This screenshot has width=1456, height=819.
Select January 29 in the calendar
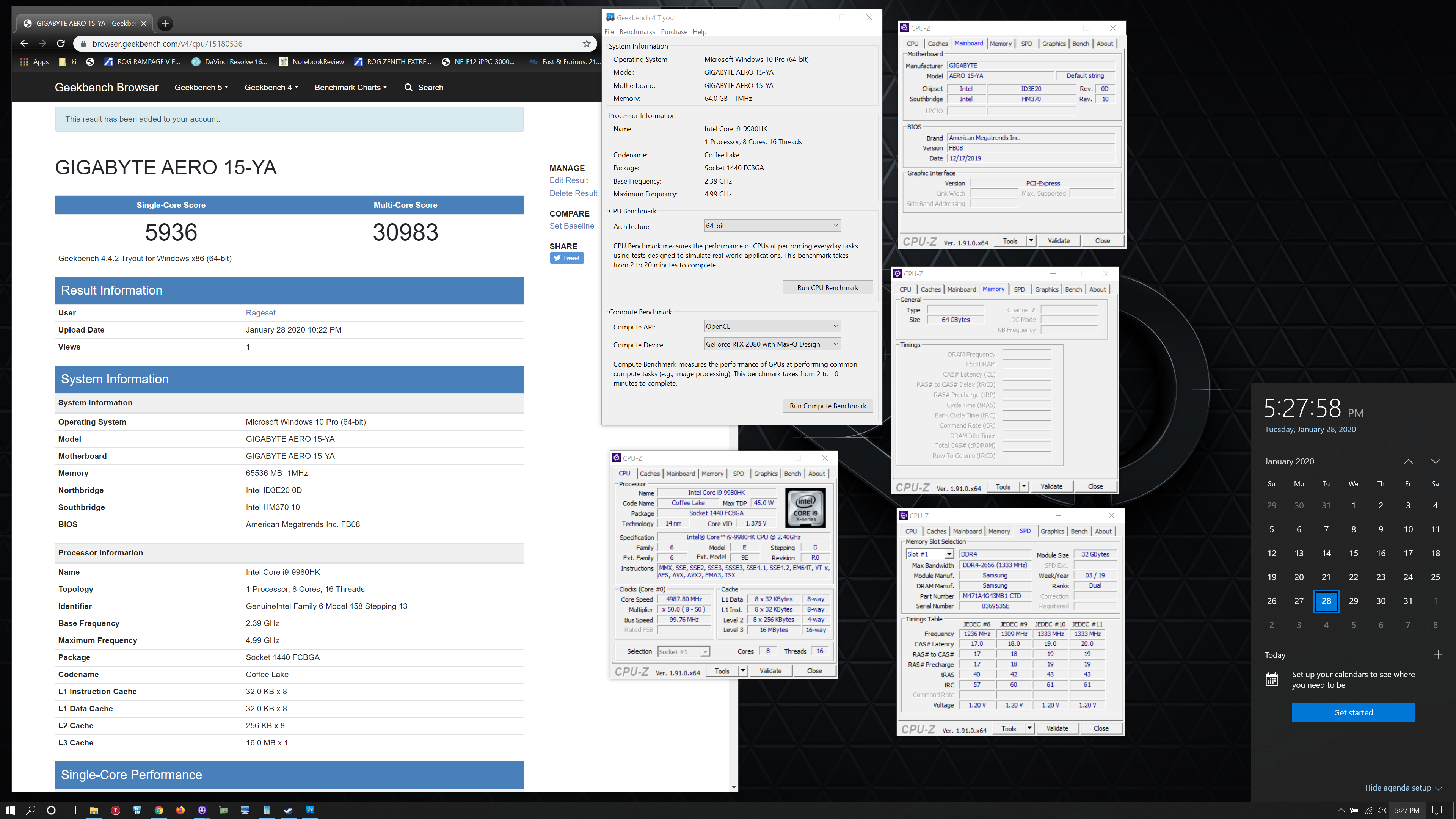pyautogui.click(x=1353, y=601)
